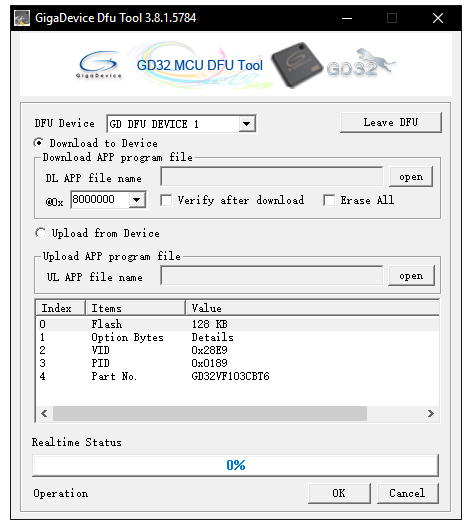
Task: Click the GigaDevice logo in banner
Action: point(99,65)
